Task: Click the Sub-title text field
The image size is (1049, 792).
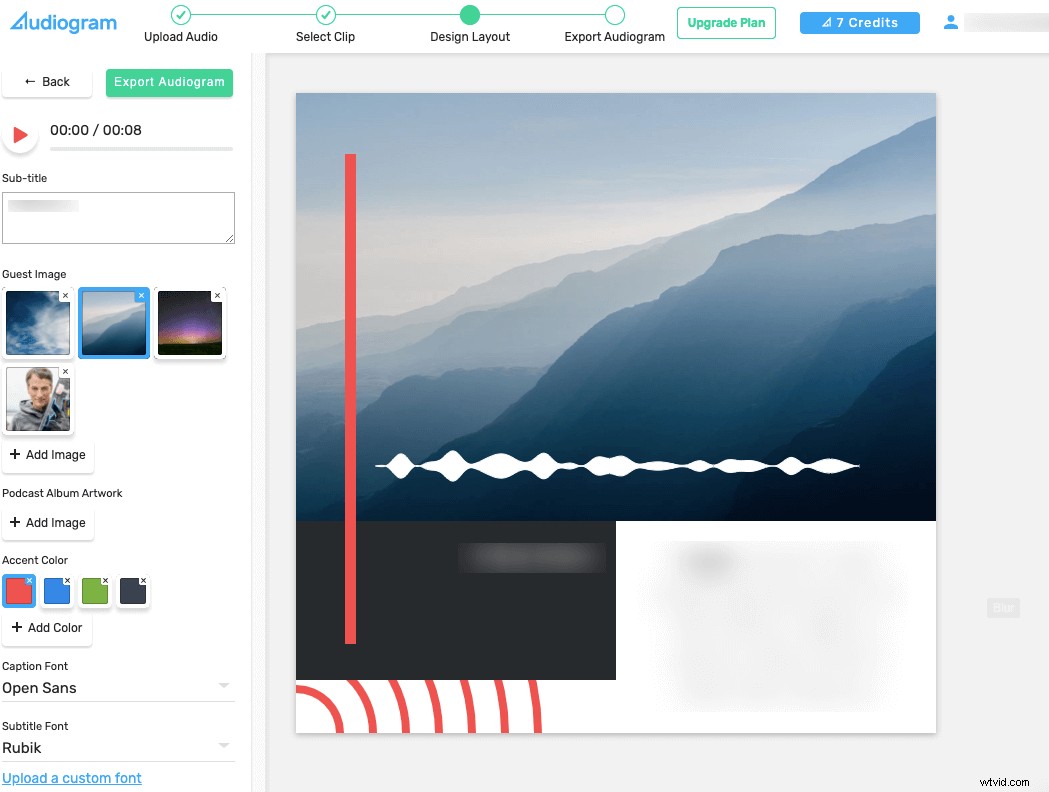Action: pos(118,217)
